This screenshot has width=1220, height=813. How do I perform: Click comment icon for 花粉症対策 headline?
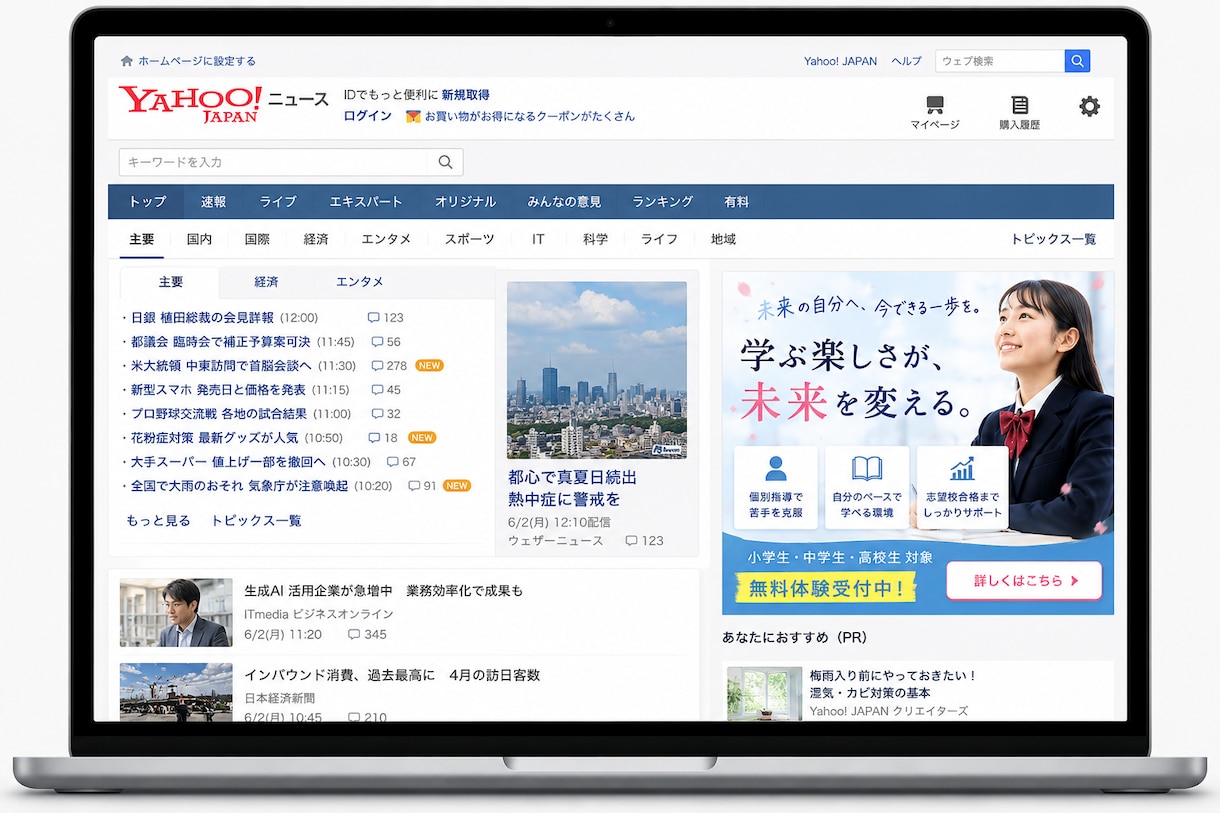click(374, 438)
